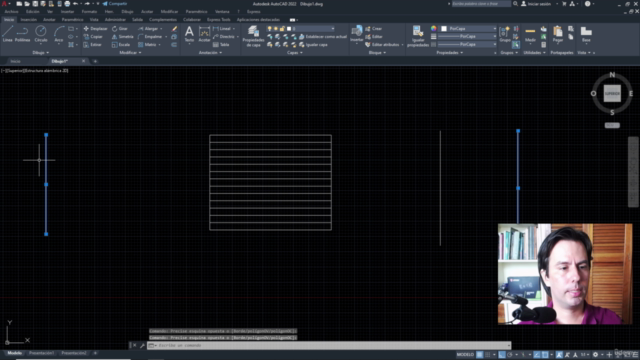This screenshot has width=640, height=360.
Task: Select the Polilínea tool
Action: pyautogui.click(x=22, y=34)
